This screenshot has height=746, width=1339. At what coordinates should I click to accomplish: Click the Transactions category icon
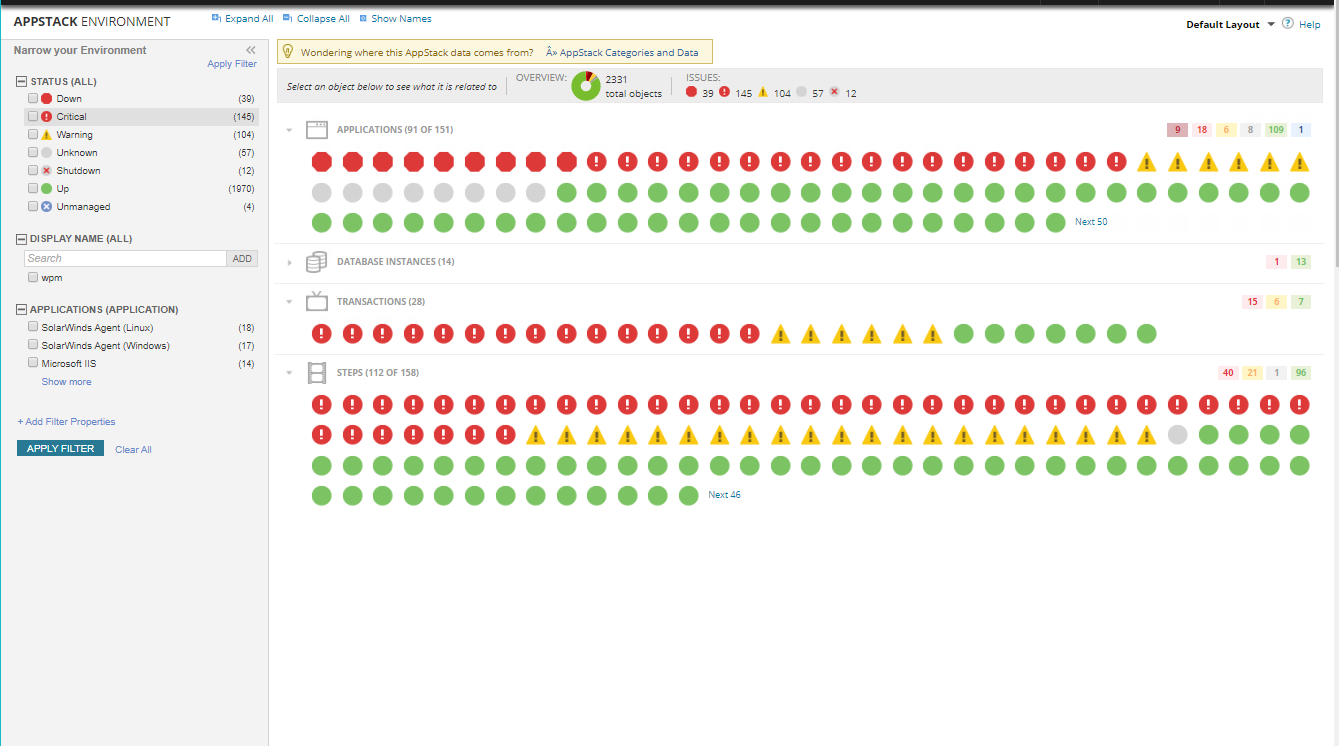[316, 300]
